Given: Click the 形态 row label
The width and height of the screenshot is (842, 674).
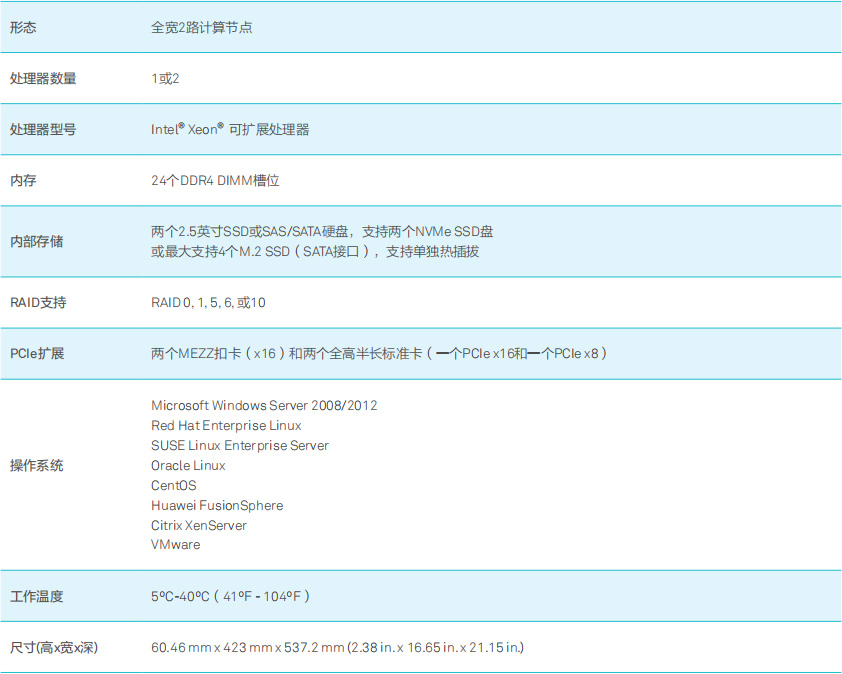Looking at the screenshot, I should 23,28.
